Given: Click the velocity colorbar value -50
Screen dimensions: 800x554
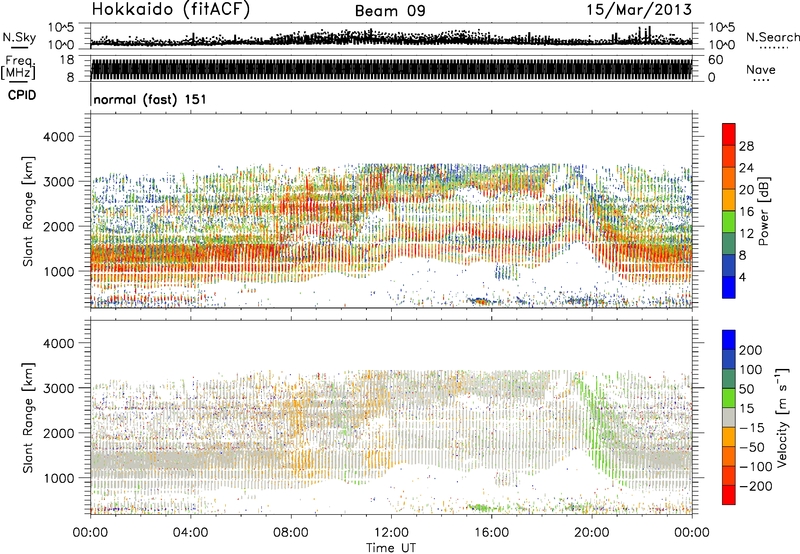Looking at the screenshot, I should 751,447.
